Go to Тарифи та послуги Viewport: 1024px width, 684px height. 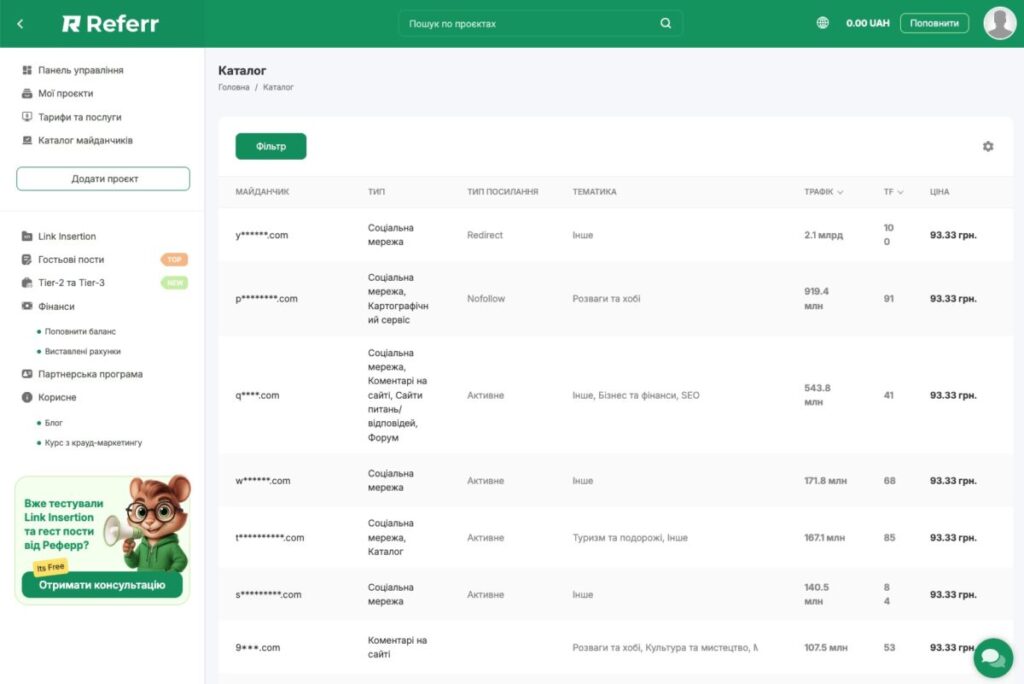(x=80, y=117)
